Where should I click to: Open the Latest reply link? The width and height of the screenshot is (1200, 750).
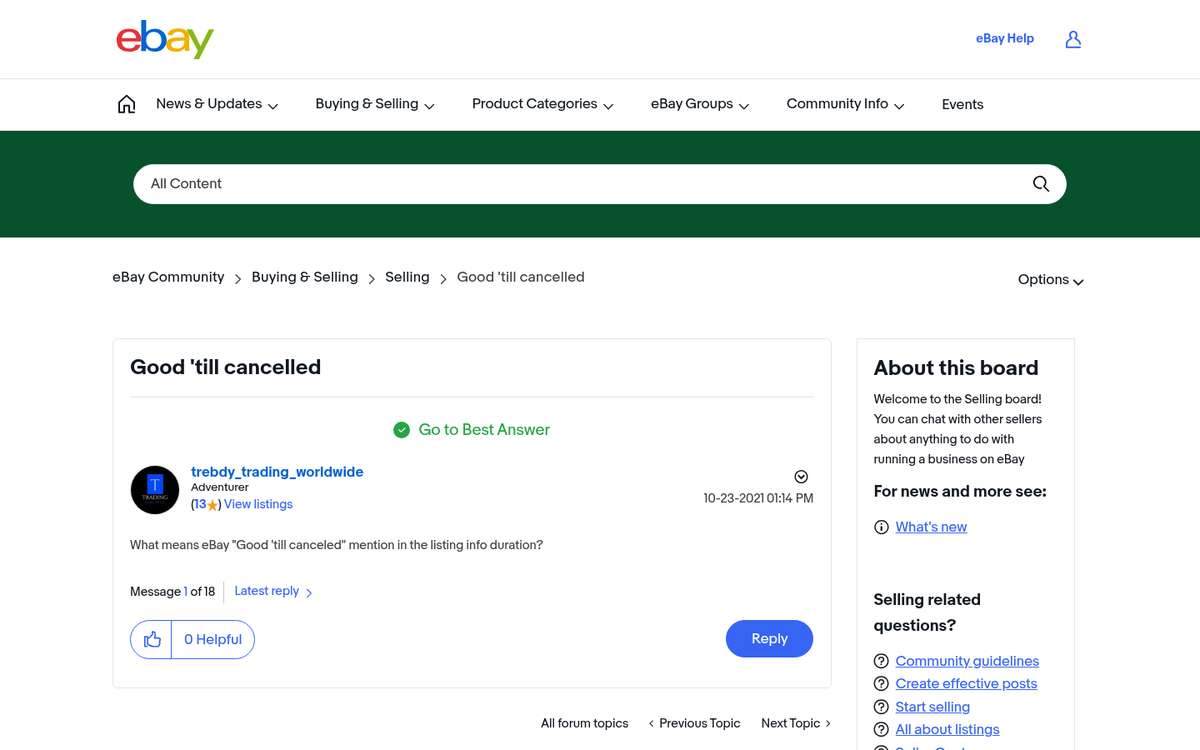click(x=266, y=591)
